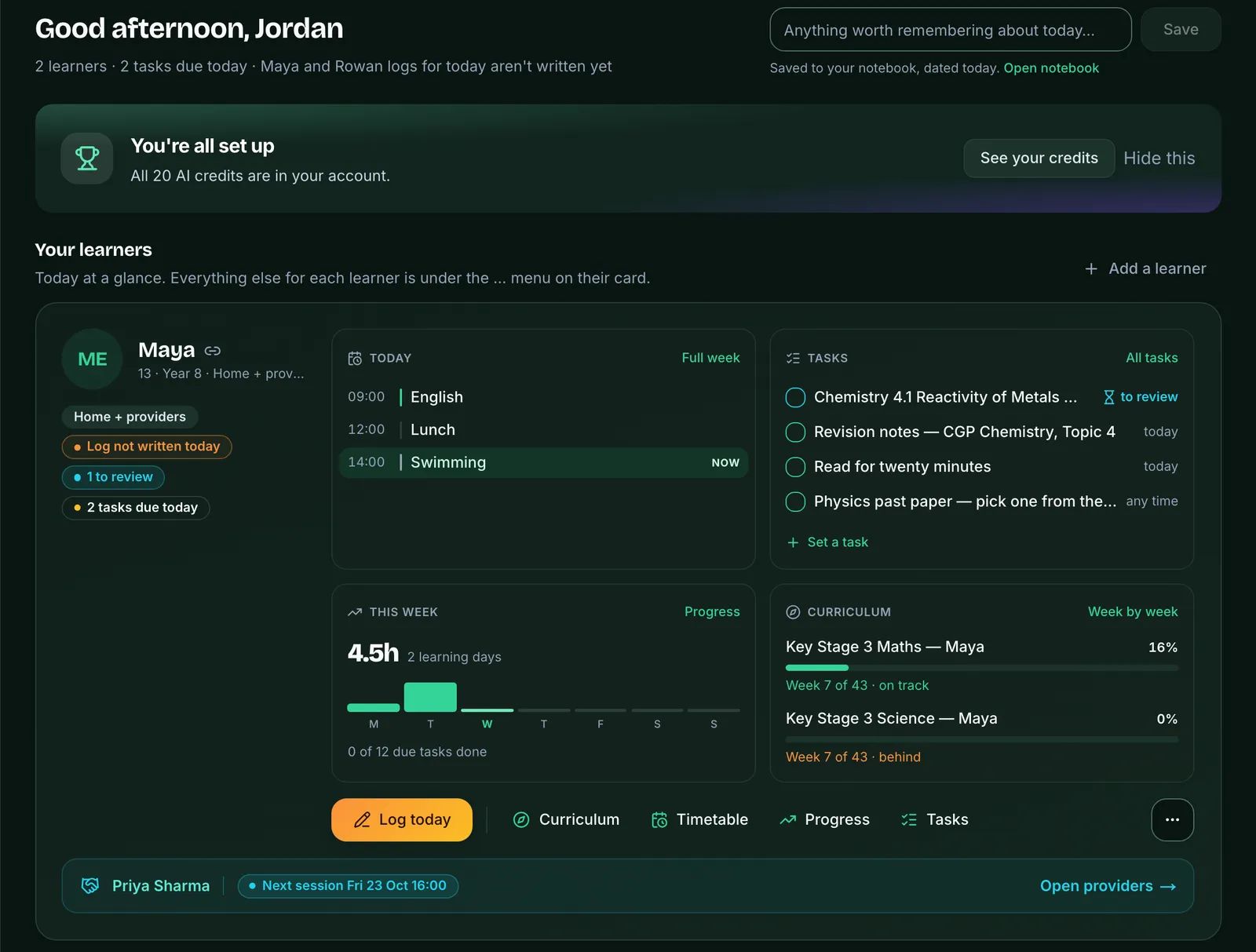This screenshot has height=952, width=1256.
Task: Click the '2 tasks due today' badge
Action: [136, 508]
